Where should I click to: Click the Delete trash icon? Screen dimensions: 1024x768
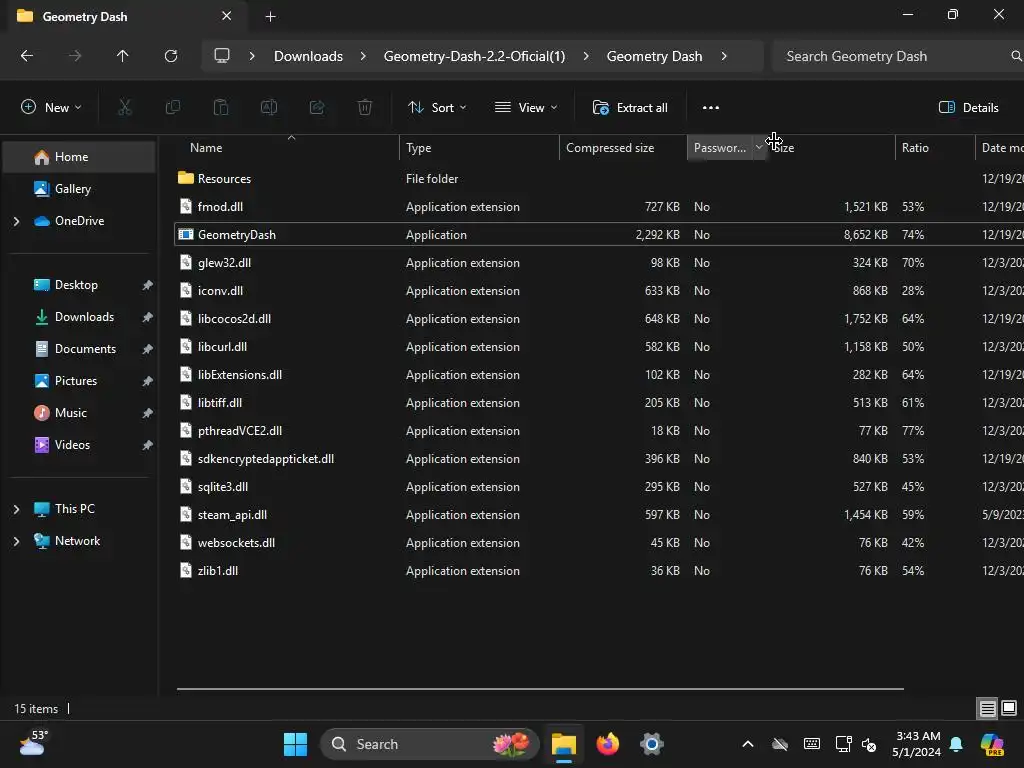pyautogui.click(x=365, y=108)
